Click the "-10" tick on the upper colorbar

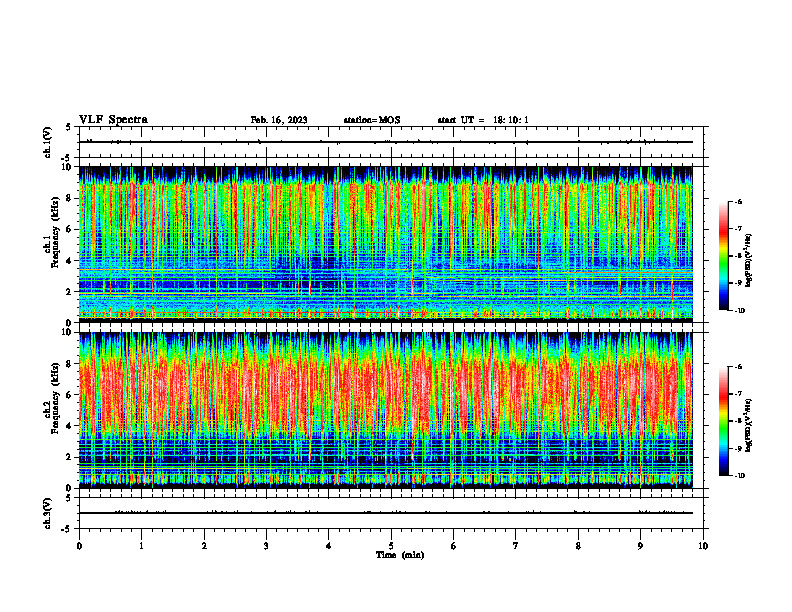pos(739,311)
